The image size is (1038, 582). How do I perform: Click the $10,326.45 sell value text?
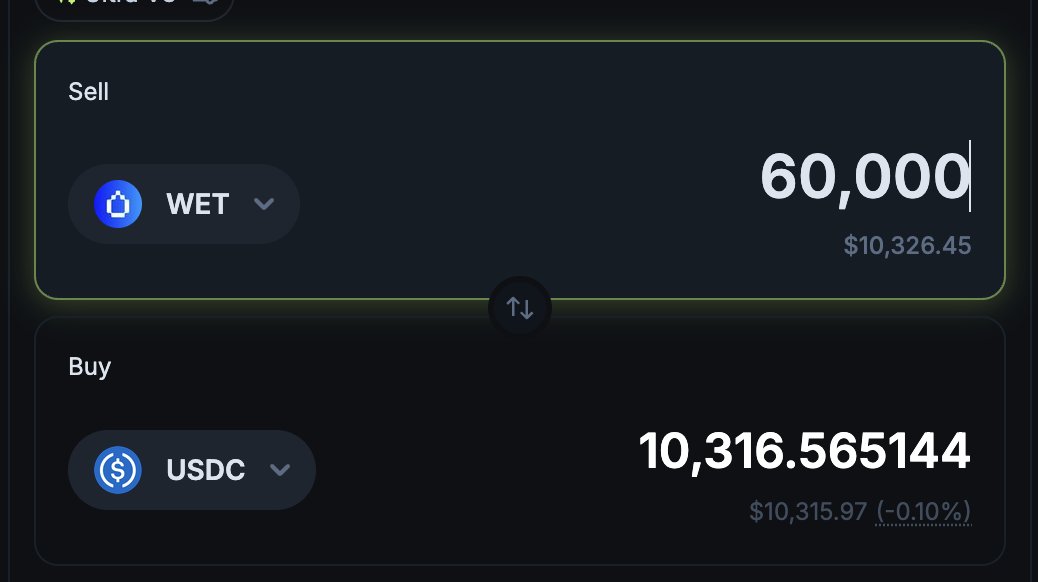pos(907,246)
